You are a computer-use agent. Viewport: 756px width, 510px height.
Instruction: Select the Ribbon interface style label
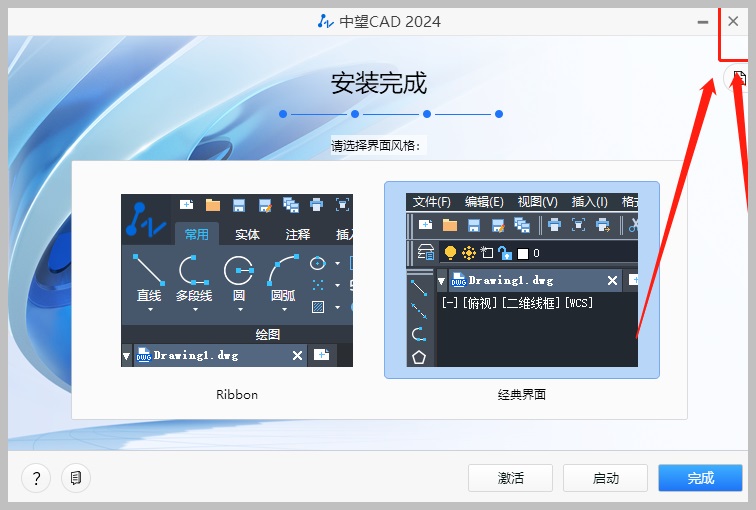pos(237,394)
